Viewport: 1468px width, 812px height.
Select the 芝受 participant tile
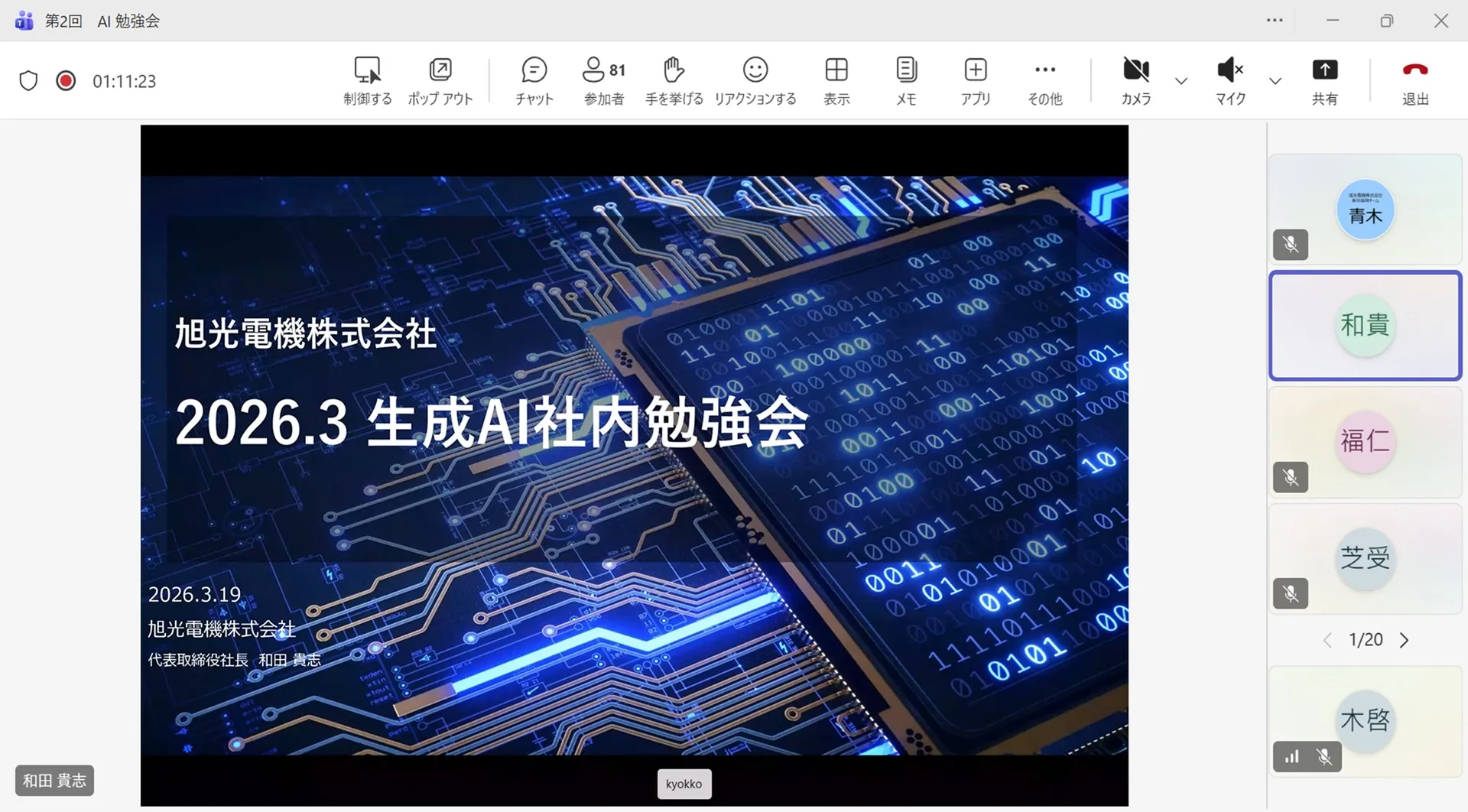click(x=1366, y=558)
